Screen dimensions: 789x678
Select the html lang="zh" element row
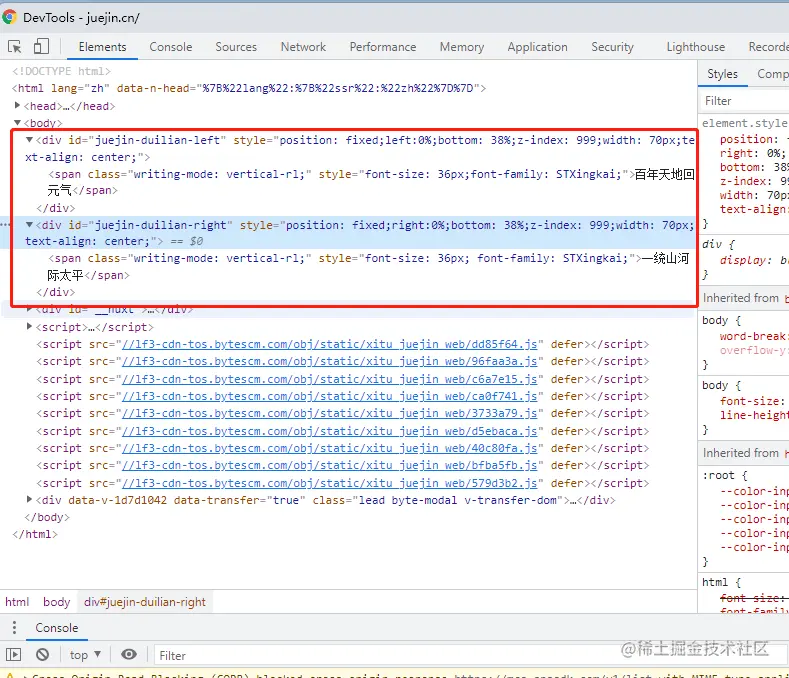(249, 88)
